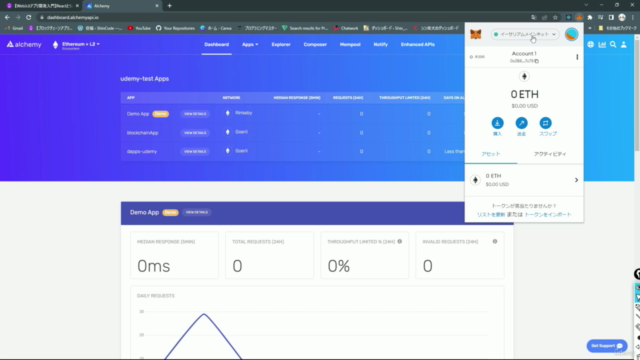
Task: Open the Explorer nav item
Action: click(x=281, y=44)
